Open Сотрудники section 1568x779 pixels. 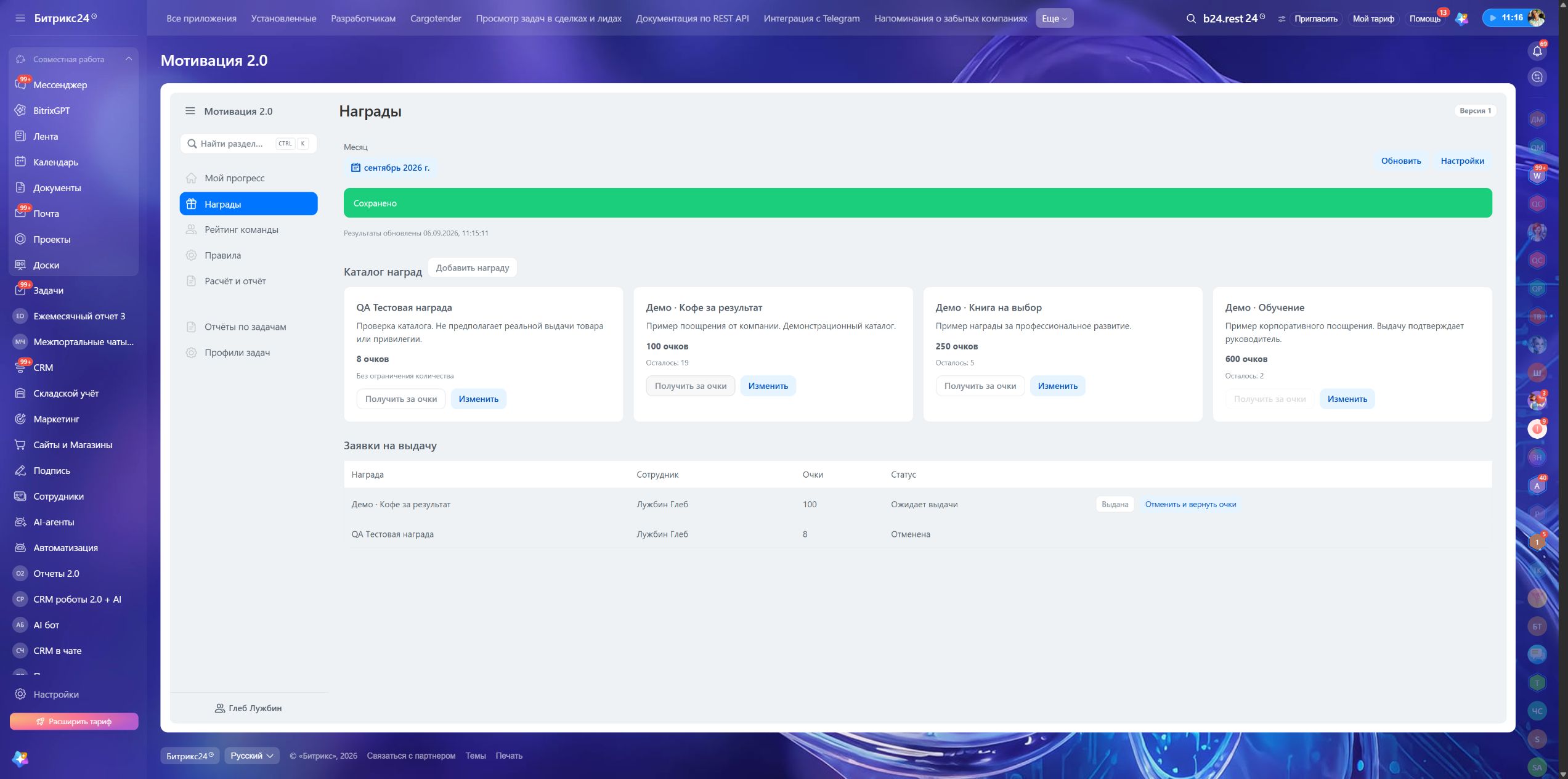pyautogui.click(x=59, y=497)
